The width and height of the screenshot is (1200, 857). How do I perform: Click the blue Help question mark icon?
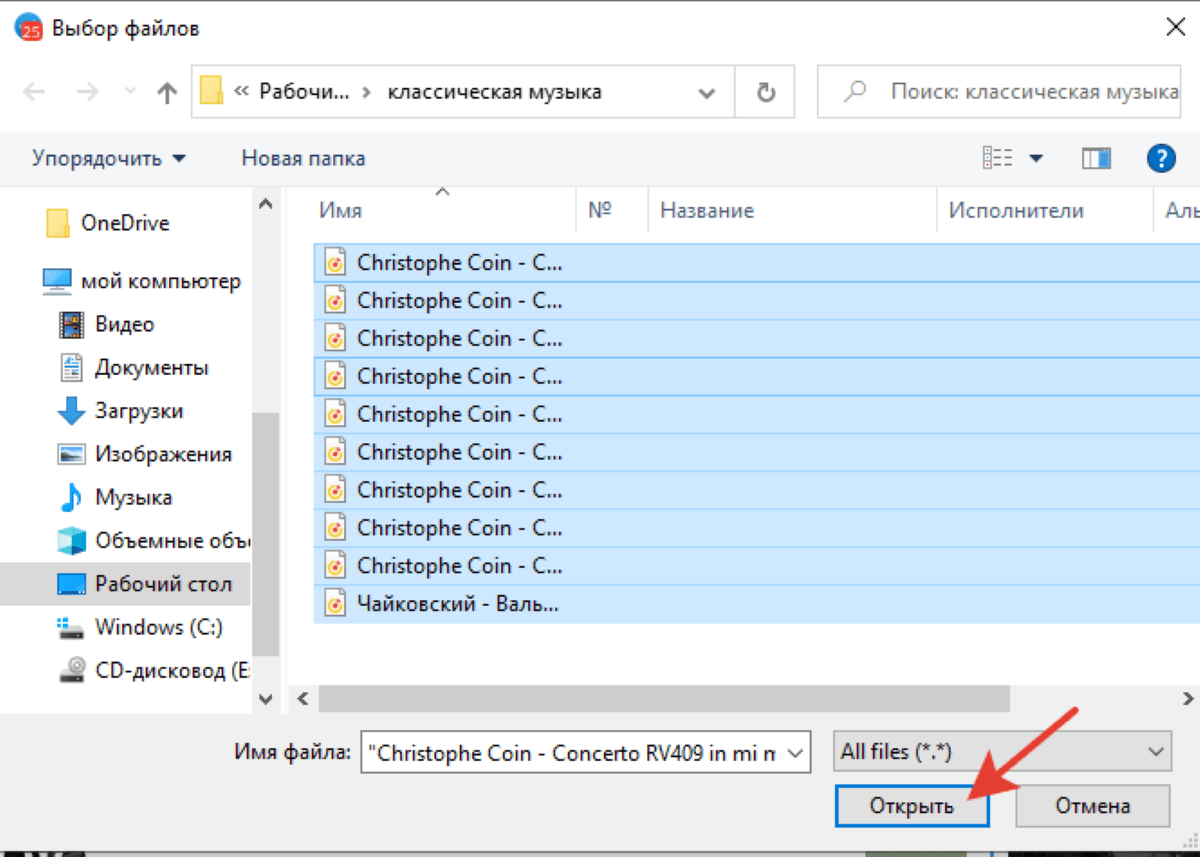[x=1159, y=158]
